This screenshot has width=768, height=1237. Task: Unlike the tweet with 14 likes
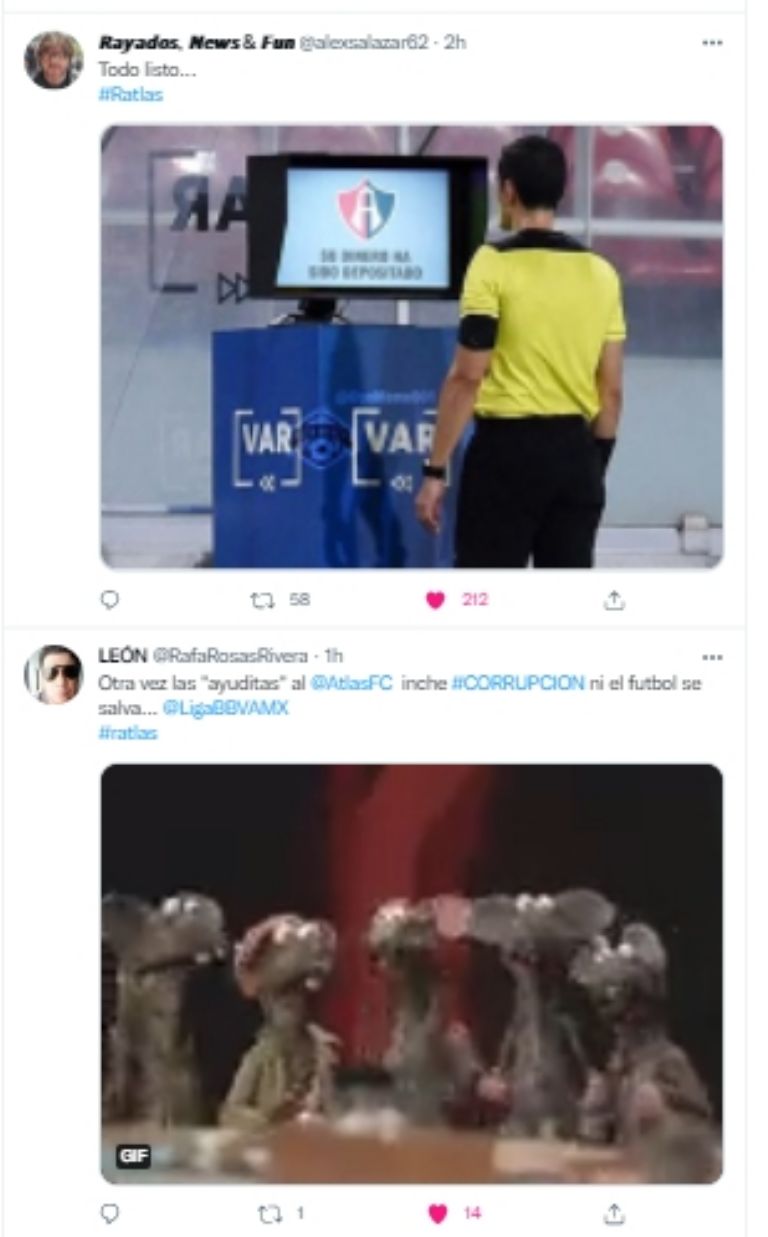click(x=437, y=1213)
